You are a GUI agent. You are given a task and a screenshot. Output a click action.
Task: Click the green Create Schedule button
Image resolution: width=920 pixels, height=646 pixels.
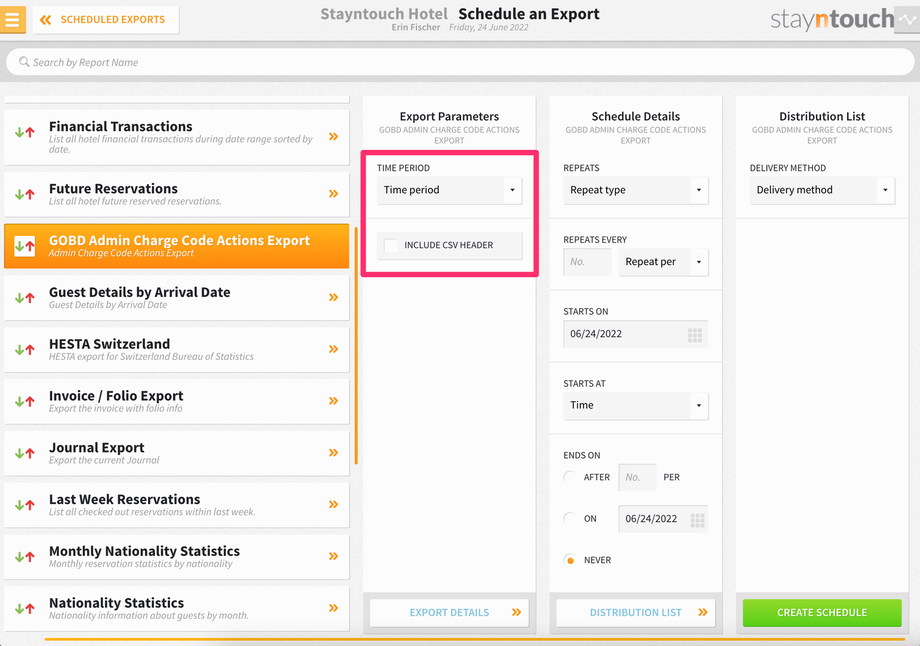click(822, 613)
